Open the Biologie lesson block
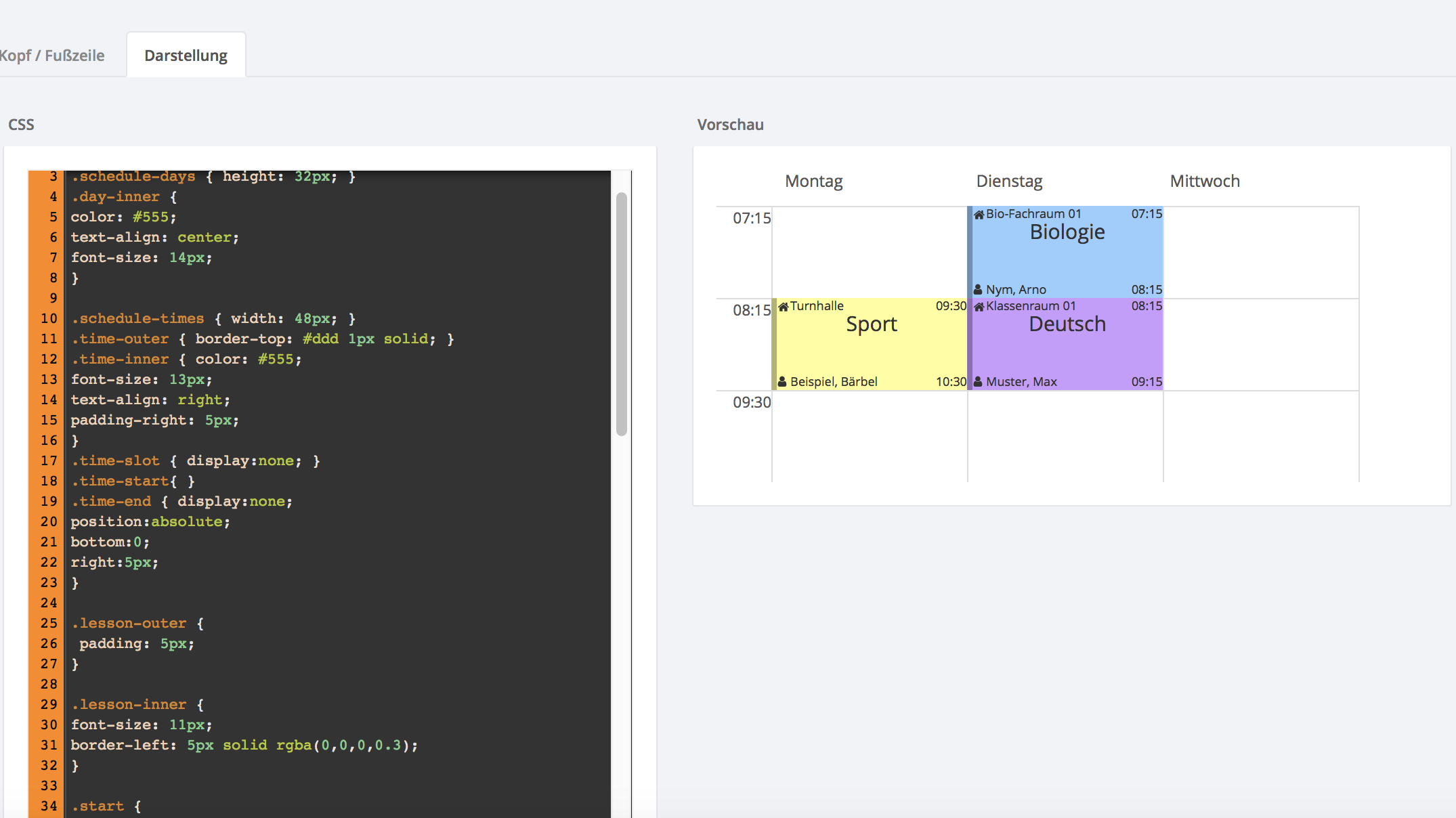The height and width of the screenshot is (818, 1456). pyautogui.click(x=1066, y=252)
